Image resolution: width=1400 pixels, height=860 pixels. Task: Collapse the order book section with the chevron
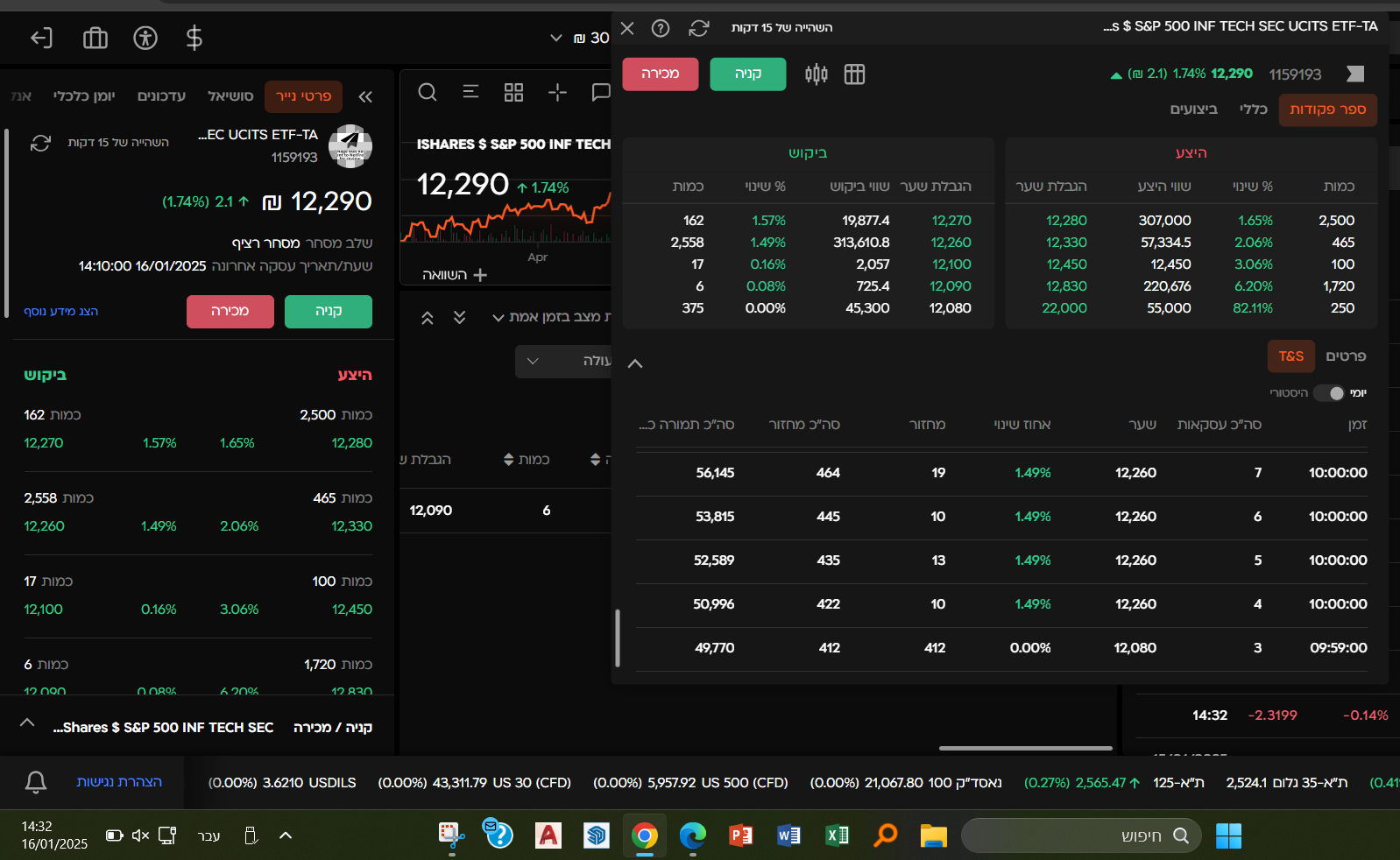click(635, 363)
